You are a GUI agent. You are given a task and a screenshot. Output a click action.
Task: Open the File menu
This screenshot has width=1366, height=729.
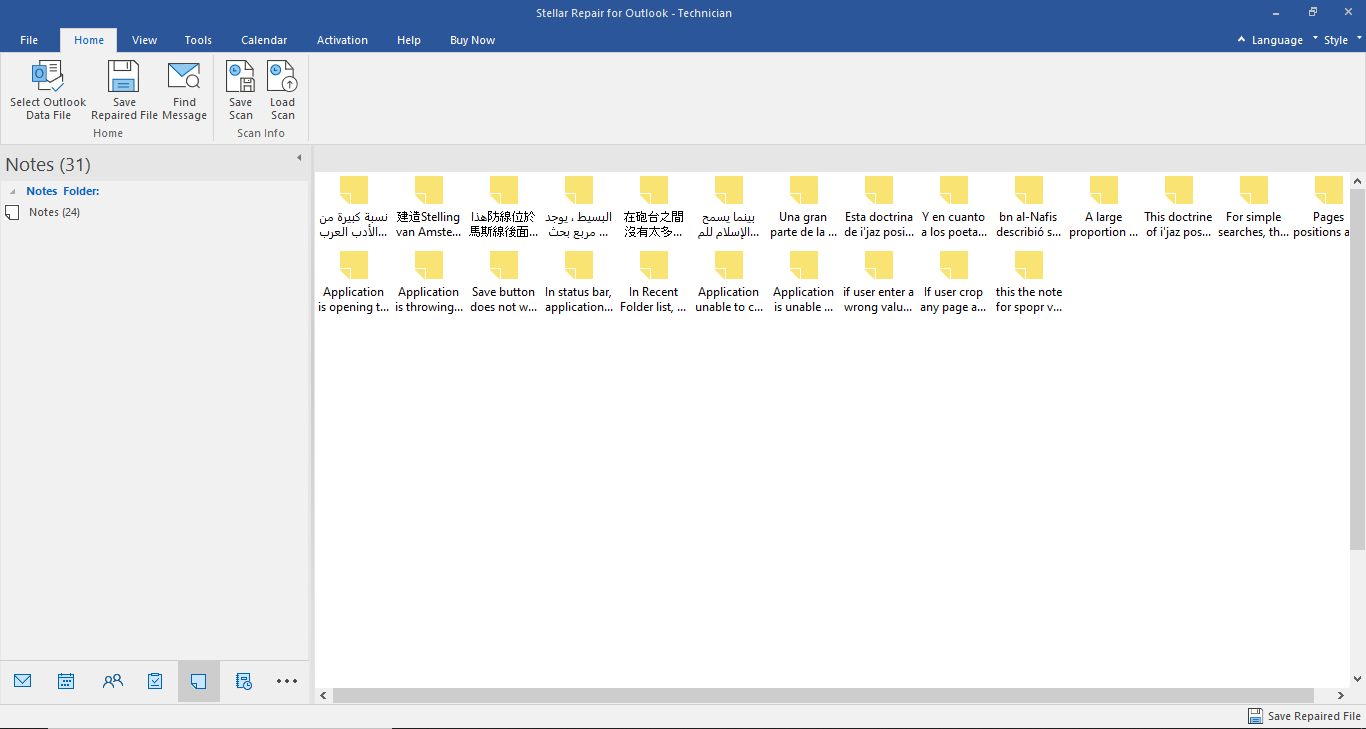pyautogui.click(x=29, y=40)
